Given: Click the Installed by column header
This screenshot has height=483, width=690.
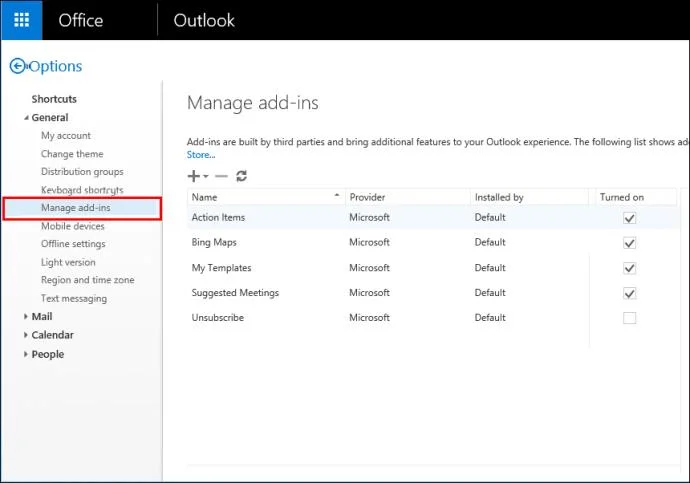Looking at the screenshot, I should click(529, 197).
